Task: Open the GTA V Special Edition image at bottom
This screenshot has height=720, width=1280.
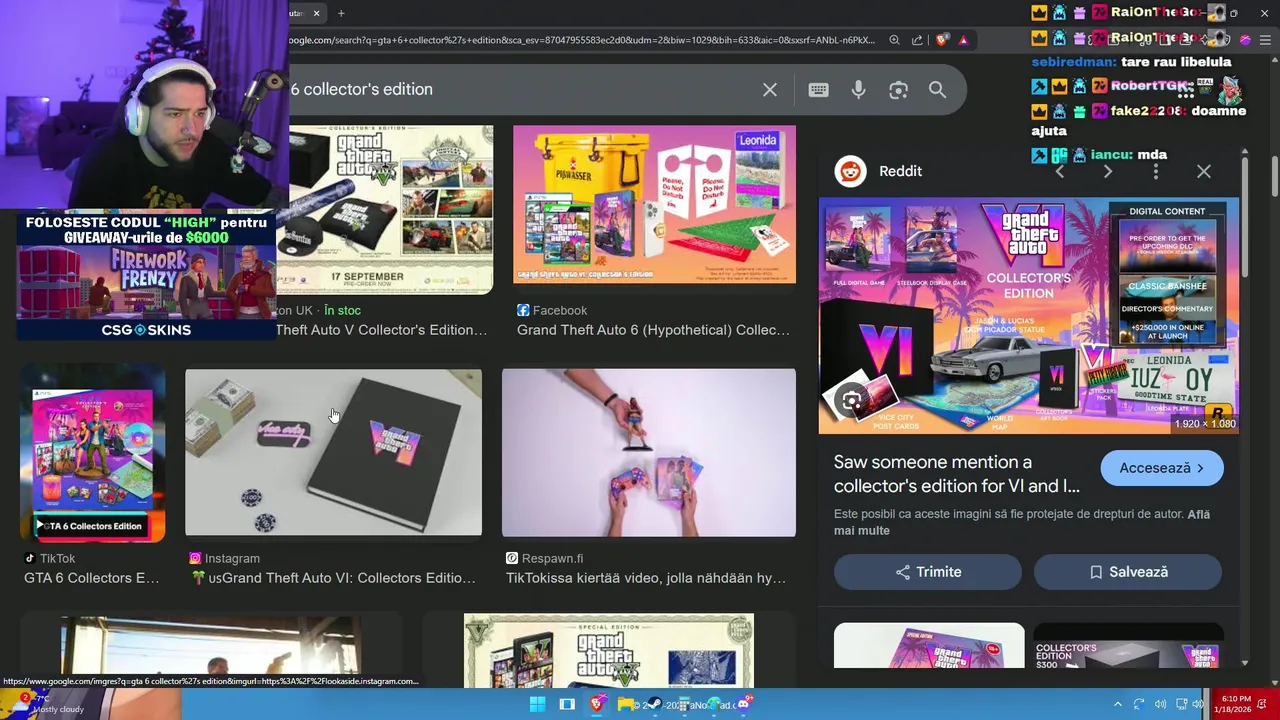Action: (x=608, y=651)
